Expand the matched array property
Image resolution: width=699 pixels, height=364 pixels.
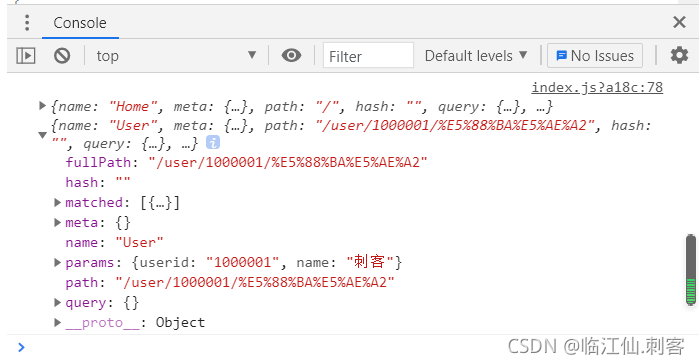[57, 203]
